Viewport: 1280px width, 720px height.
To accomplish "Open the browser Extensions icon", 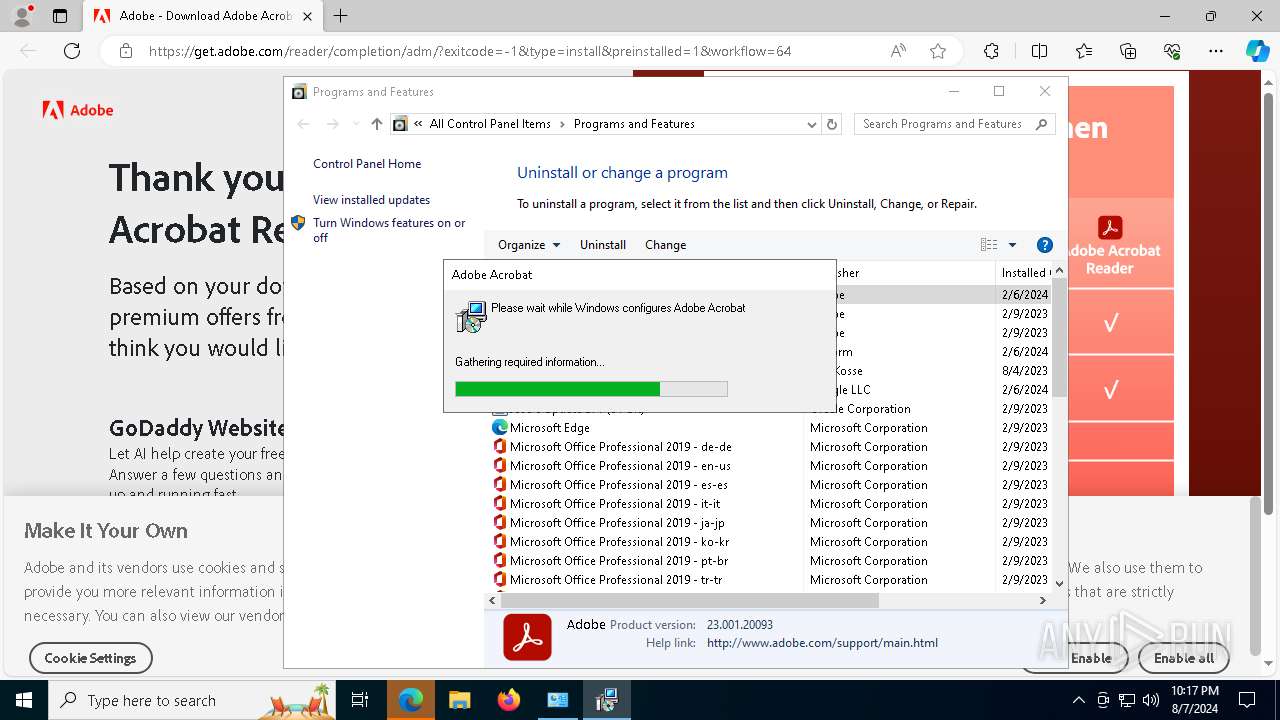I will [991, 51].
